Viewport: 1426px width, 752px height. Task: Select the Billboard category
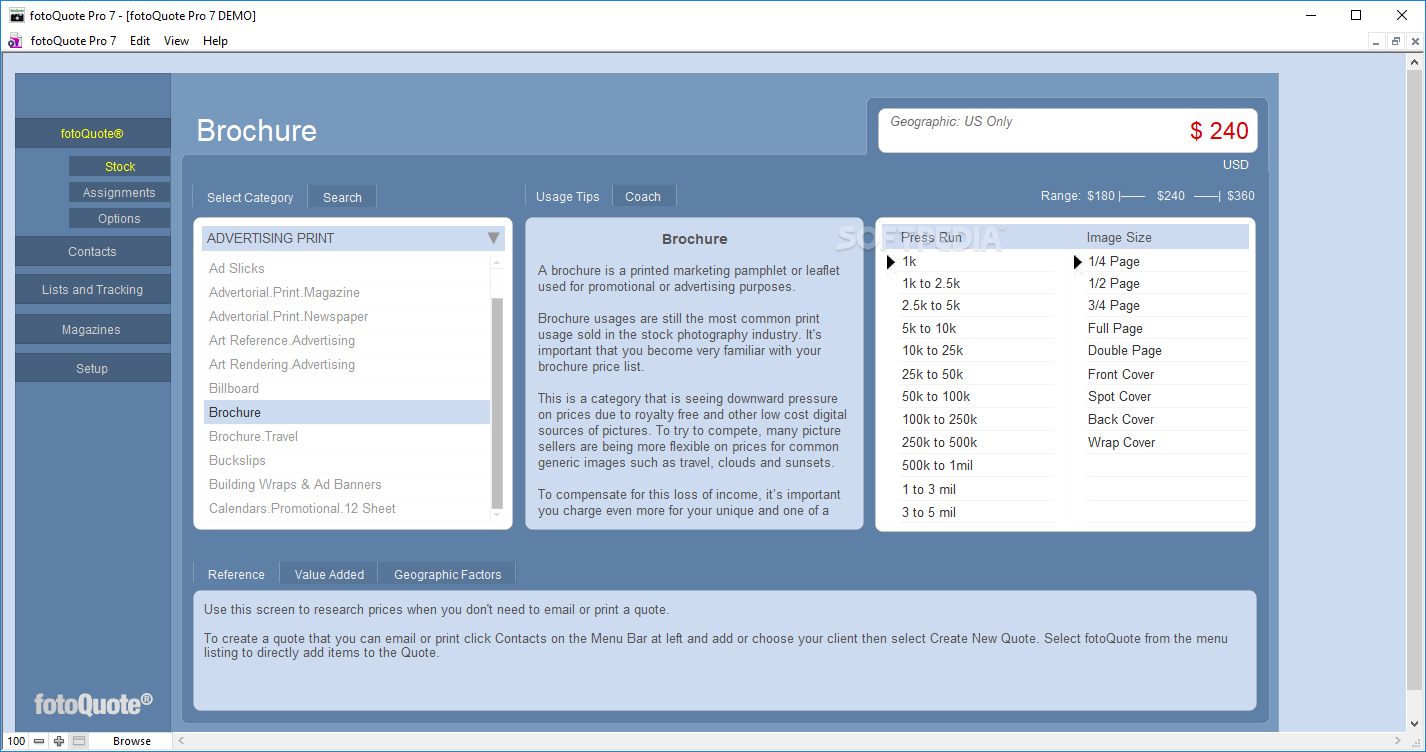[x=347, y=388]
